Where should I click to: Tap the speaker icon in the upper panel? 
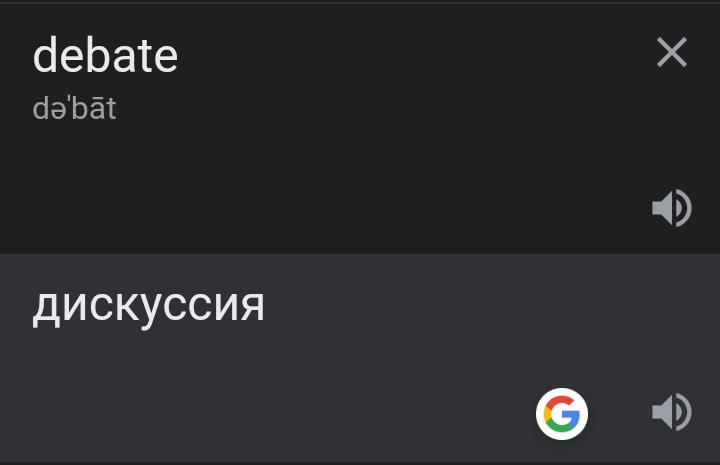[672, 207]
